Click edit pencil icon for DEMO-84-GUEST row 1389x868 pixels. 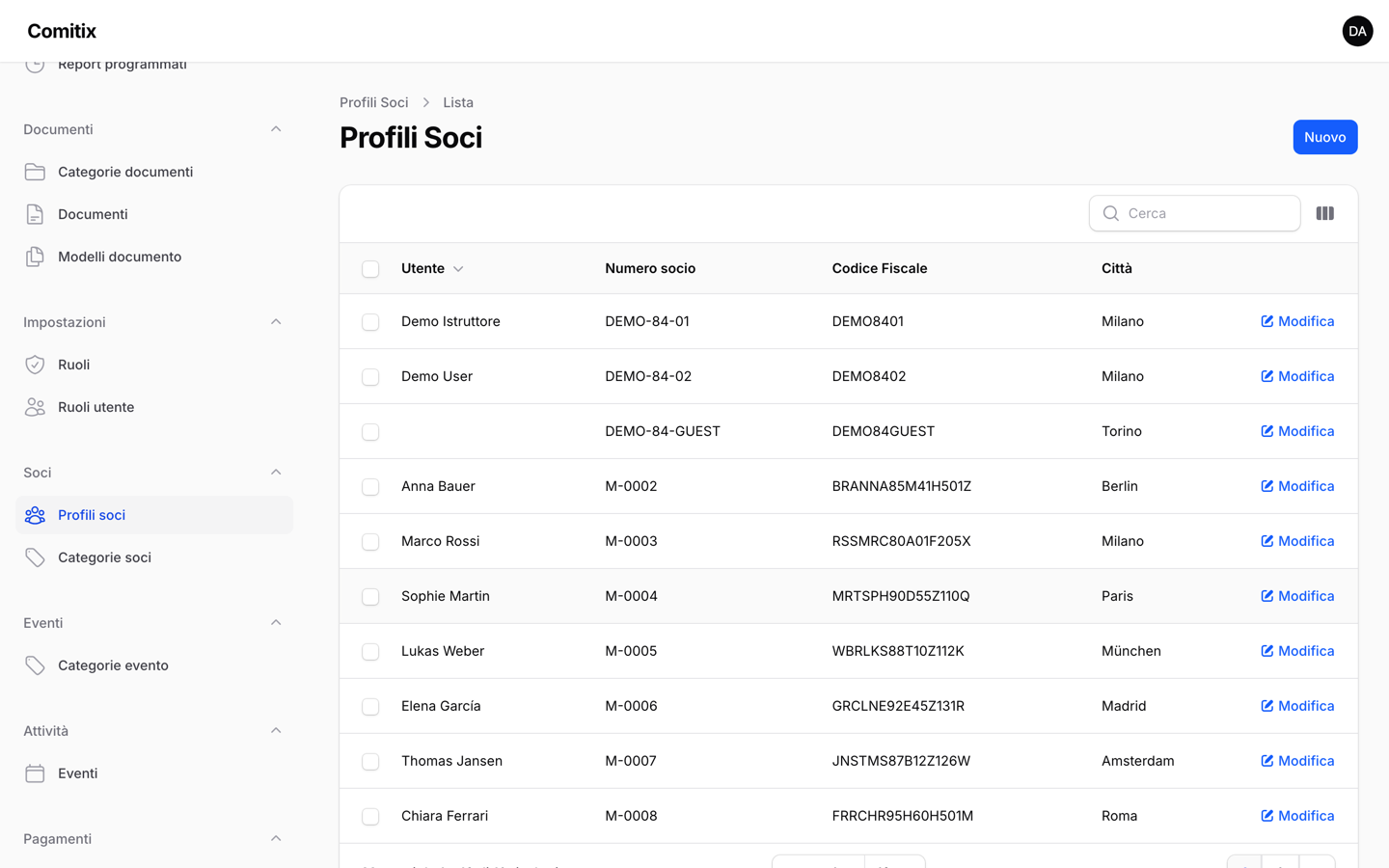(x=1267, y=431)
